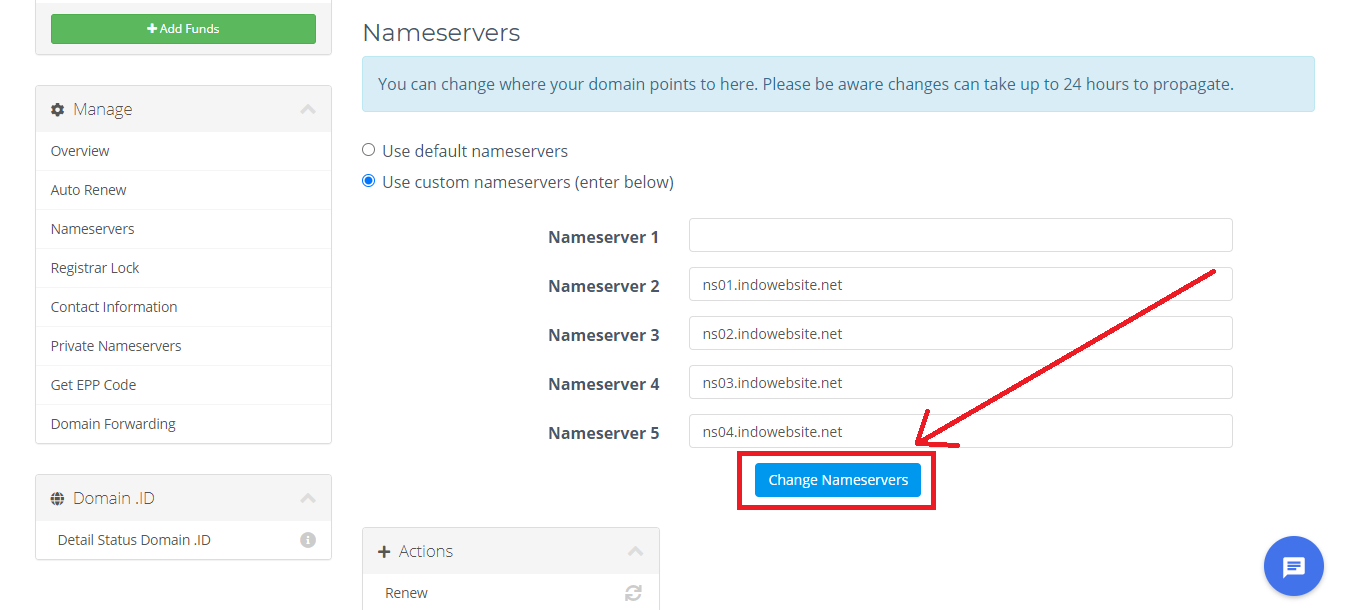Click the empty Nameserver 1 input field
1346x610 pixels.
pyautogui.click(x=960, y=235)
